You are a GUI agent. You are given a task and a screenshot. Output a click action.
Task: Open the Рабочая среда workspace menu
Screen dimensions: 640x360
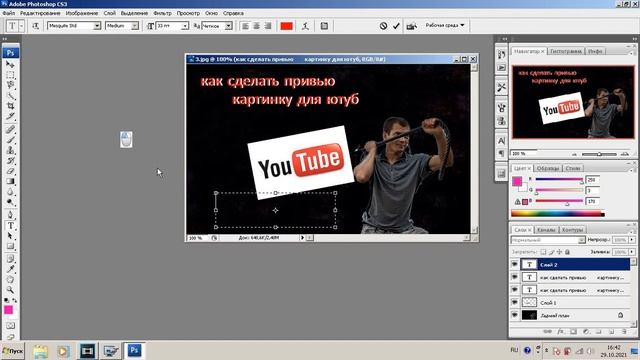[445, 25]
